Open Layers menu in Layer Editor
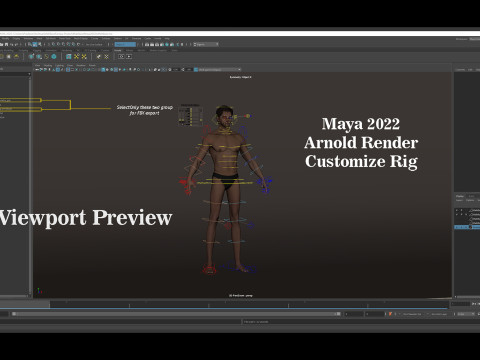The height and width of the screenshot is (360, 480). (459, 200)
